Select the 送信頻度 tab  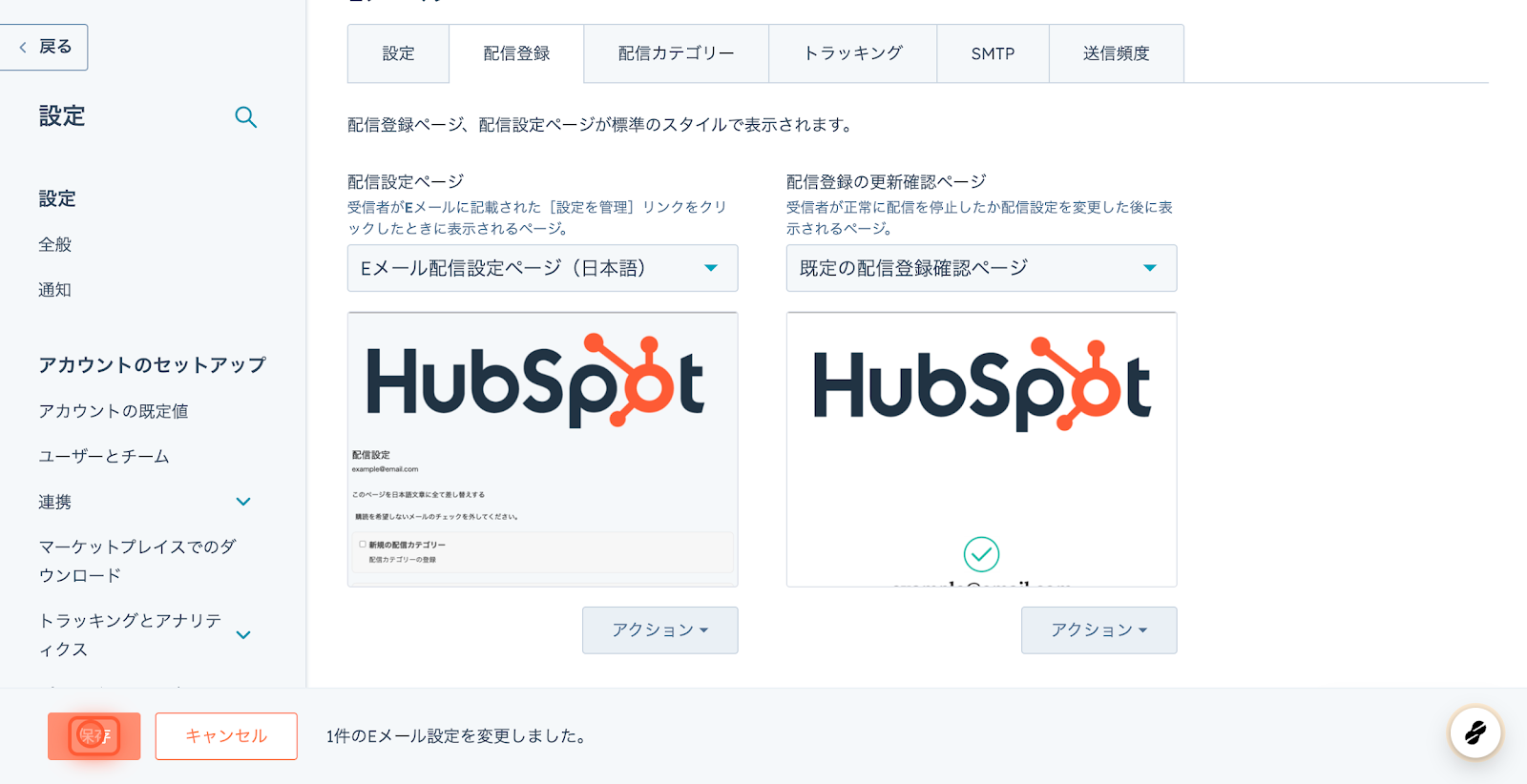(1117, 53)
